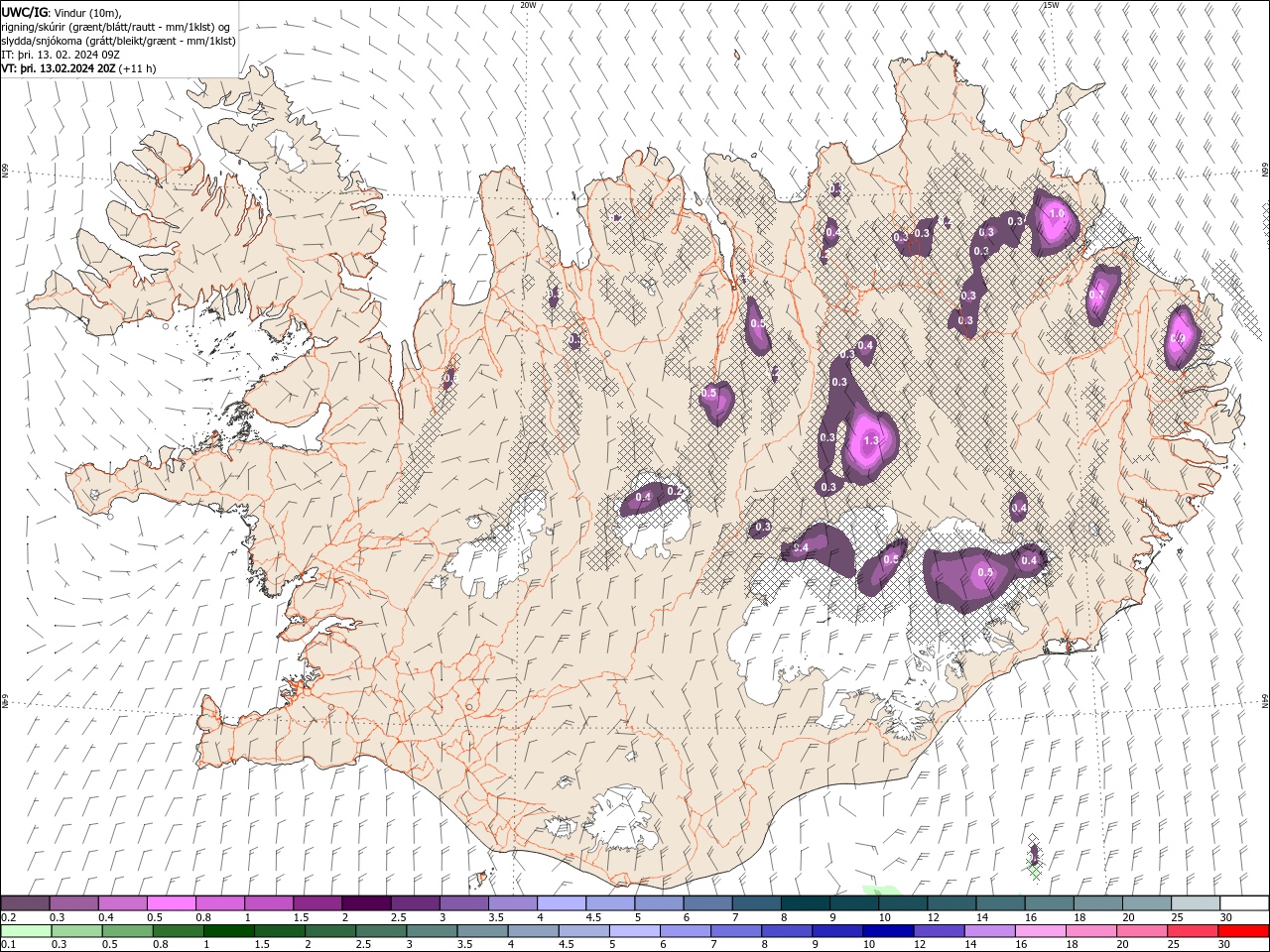This screenshot has height=952, width=1270.
Task: Click the 'VT: þri. 13.02.2024 20Z' valid time
Action: pyautogui.click(x=59, y=68)
